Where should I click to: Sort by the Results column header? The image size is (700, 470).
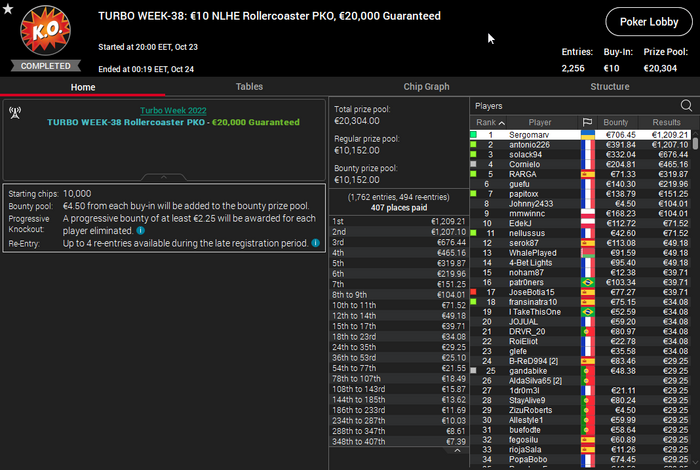666,122
